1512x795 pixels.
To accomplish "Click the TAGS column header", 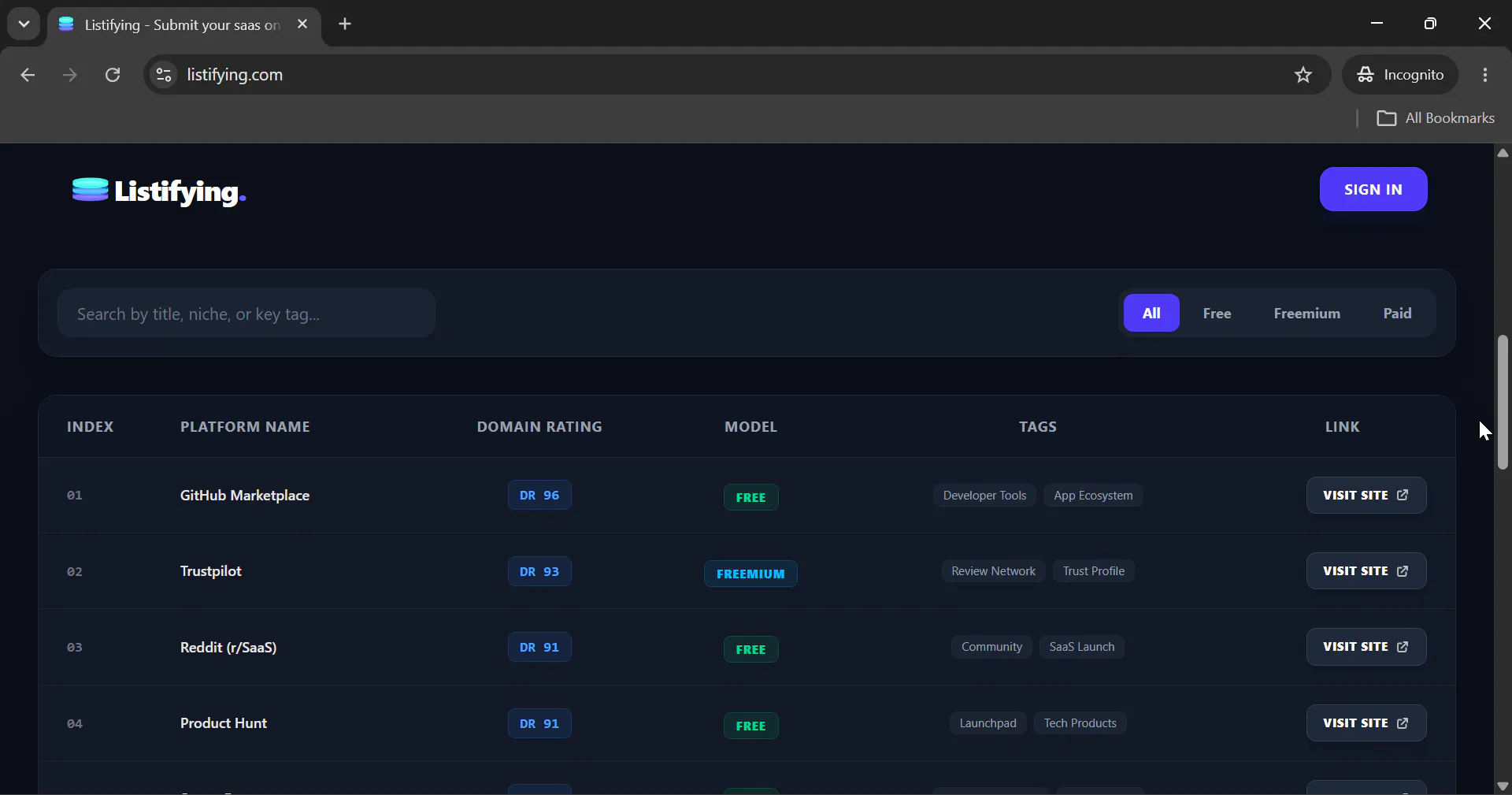I will [1038, 426].
